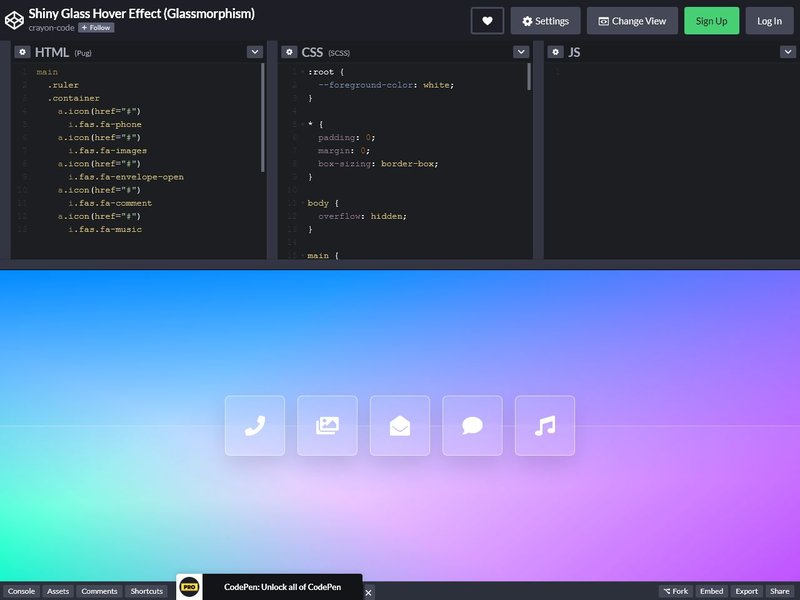Image resolution: width=800 pixels, height=600 pixels.
Task: Click the 'margin: 0;' CSS line
Action: pyautogui.click(x=344, y=151)
